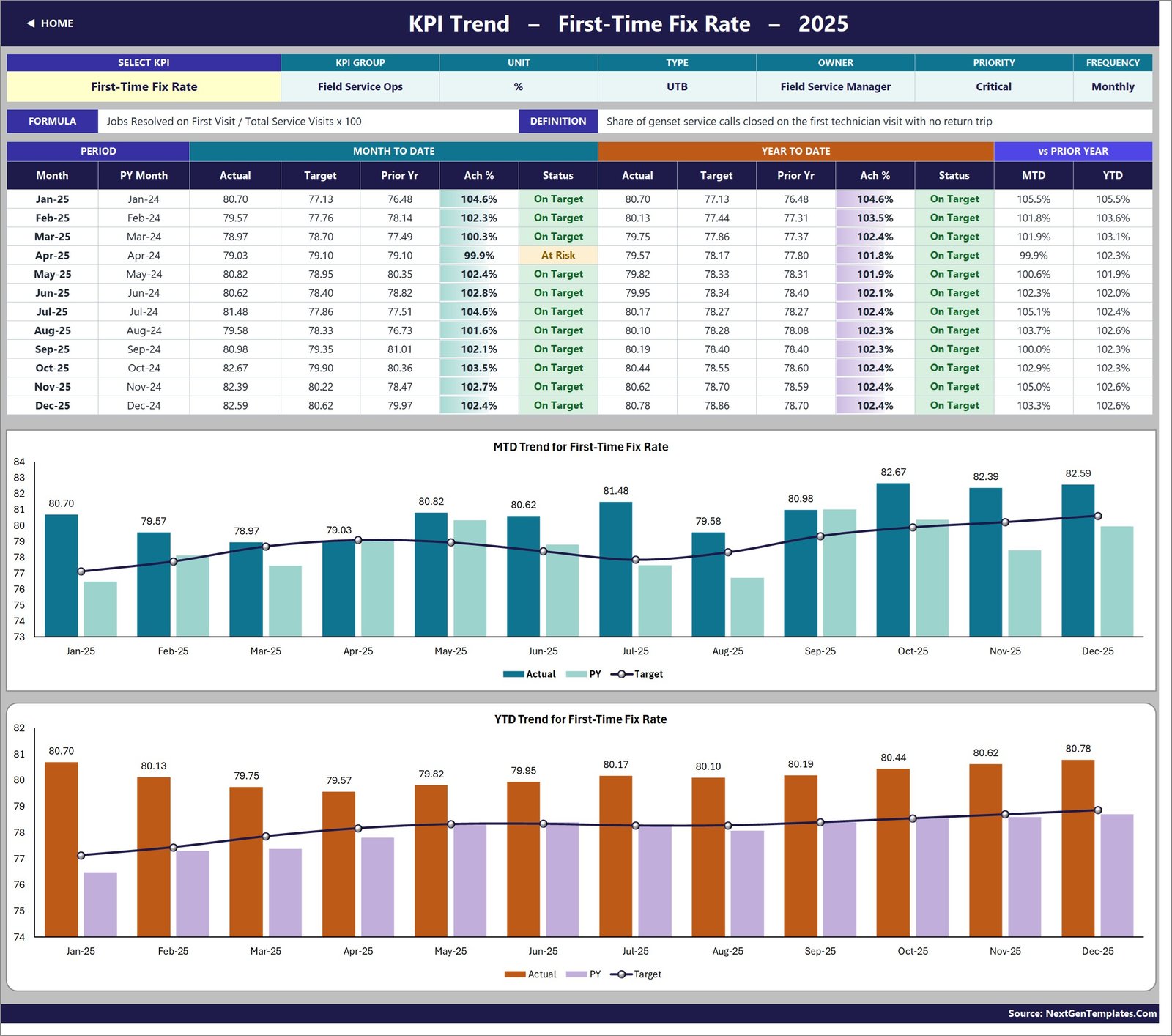Screen dimensions: 1172x1036
Task: Click the 105.5% vs prior year MTD cell for Jan-25
Action: [1034, 199]
